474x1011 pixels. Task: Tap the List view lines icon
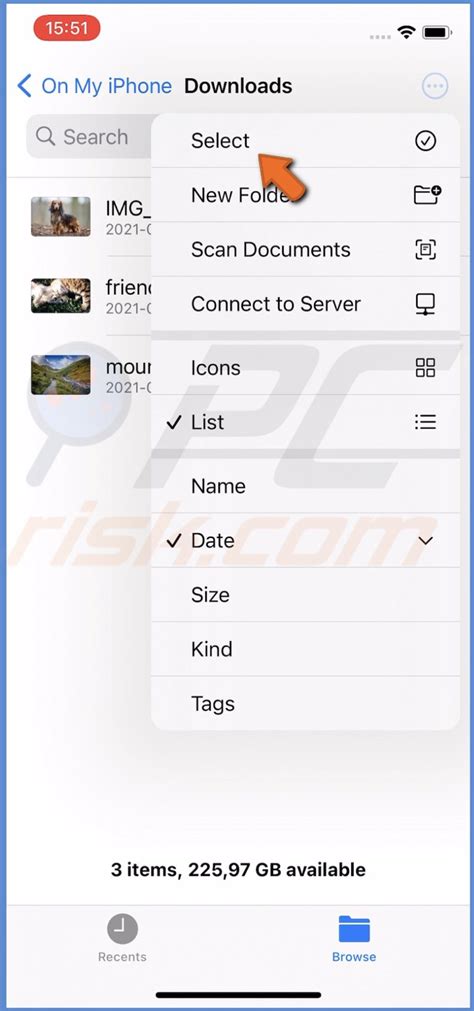426,422
